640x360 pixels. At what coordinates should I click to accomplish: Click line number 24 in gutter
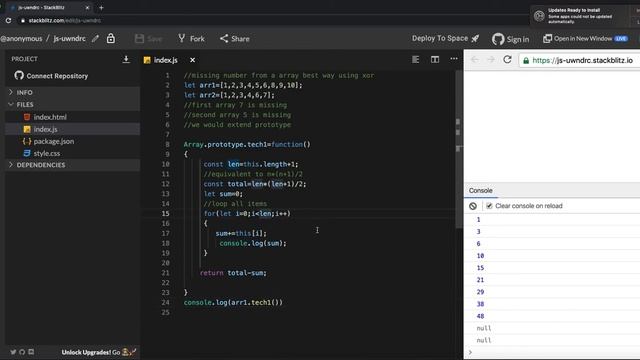(x=165, y=302)
